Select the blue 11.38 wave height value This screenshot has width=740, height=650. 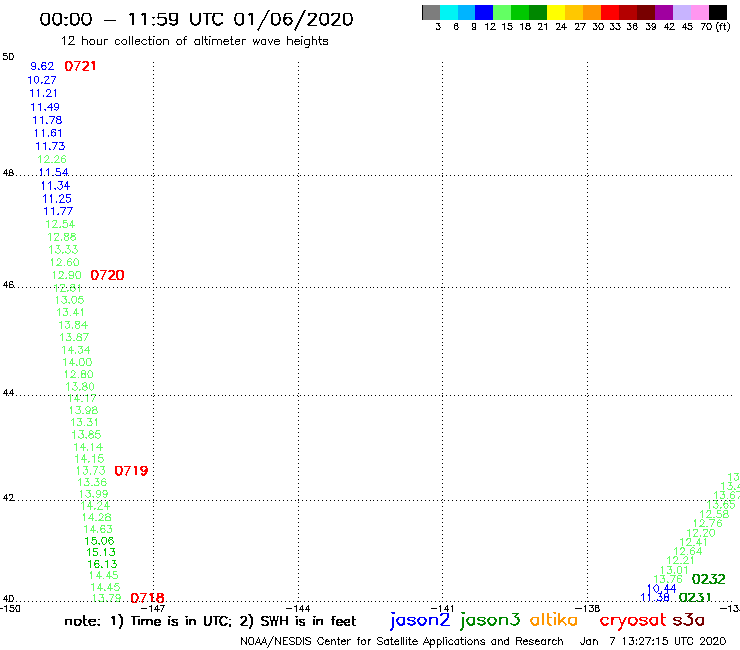point(655,598)
